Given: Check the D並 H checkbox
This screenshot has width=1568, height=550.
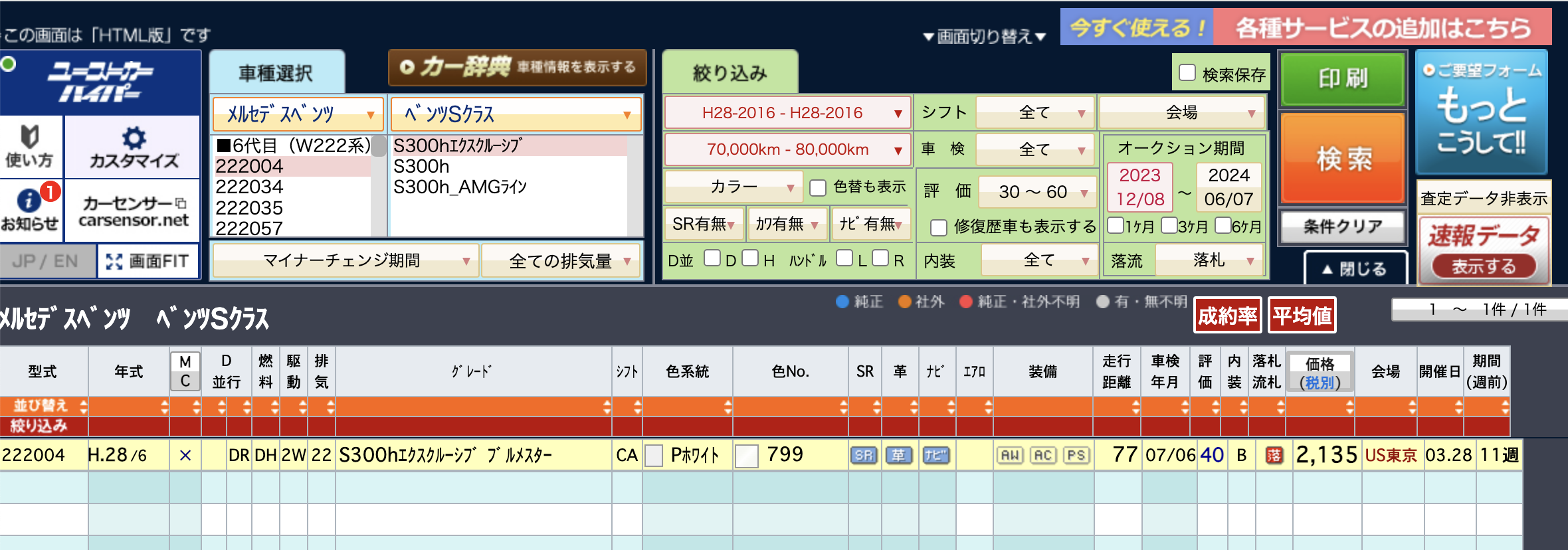Looking at the screenshot, I should pyautogui.click(x=750, y=258).
